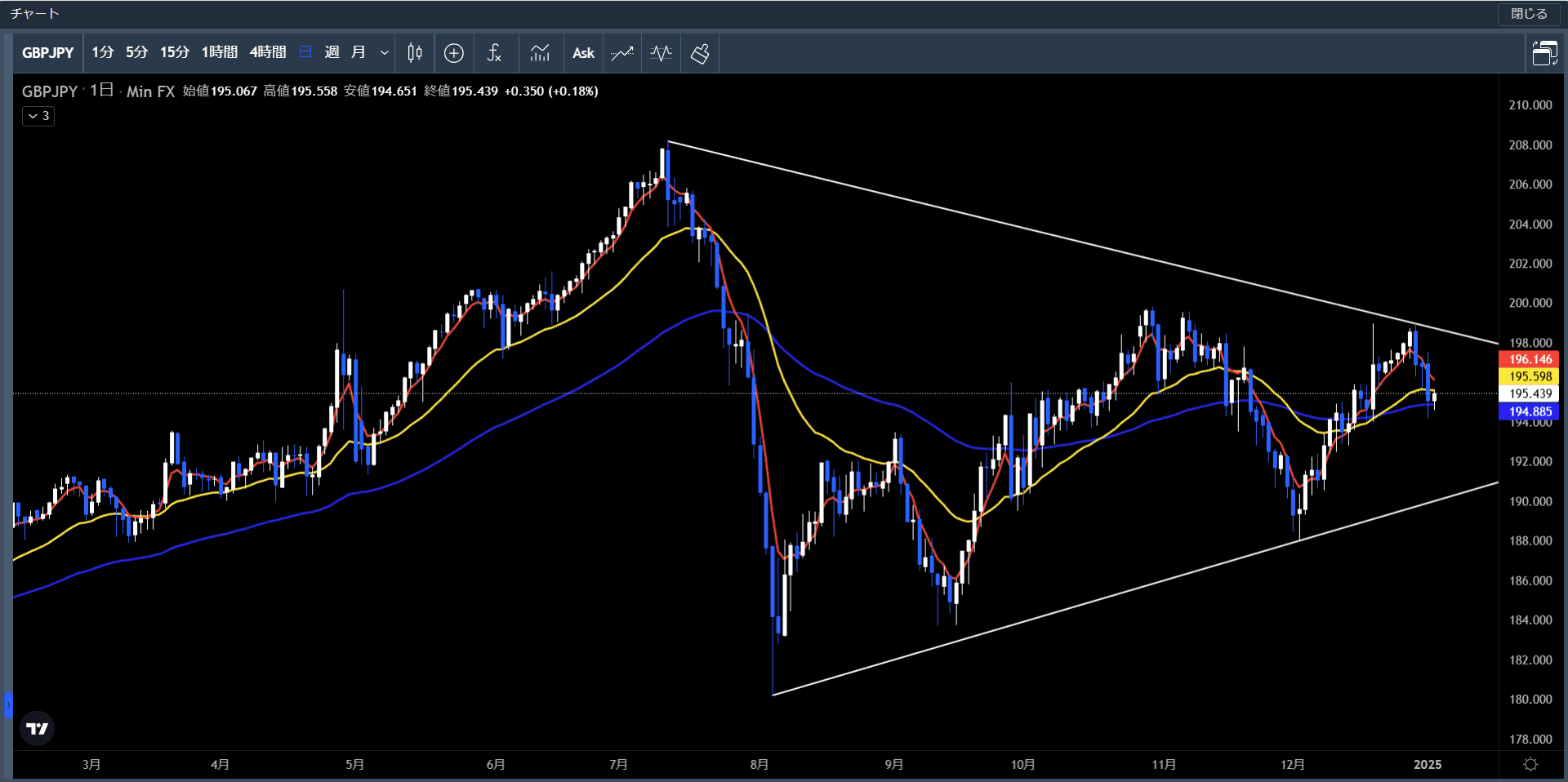Open the fx indicators menu
The image size is (1568, 782).
494,53
